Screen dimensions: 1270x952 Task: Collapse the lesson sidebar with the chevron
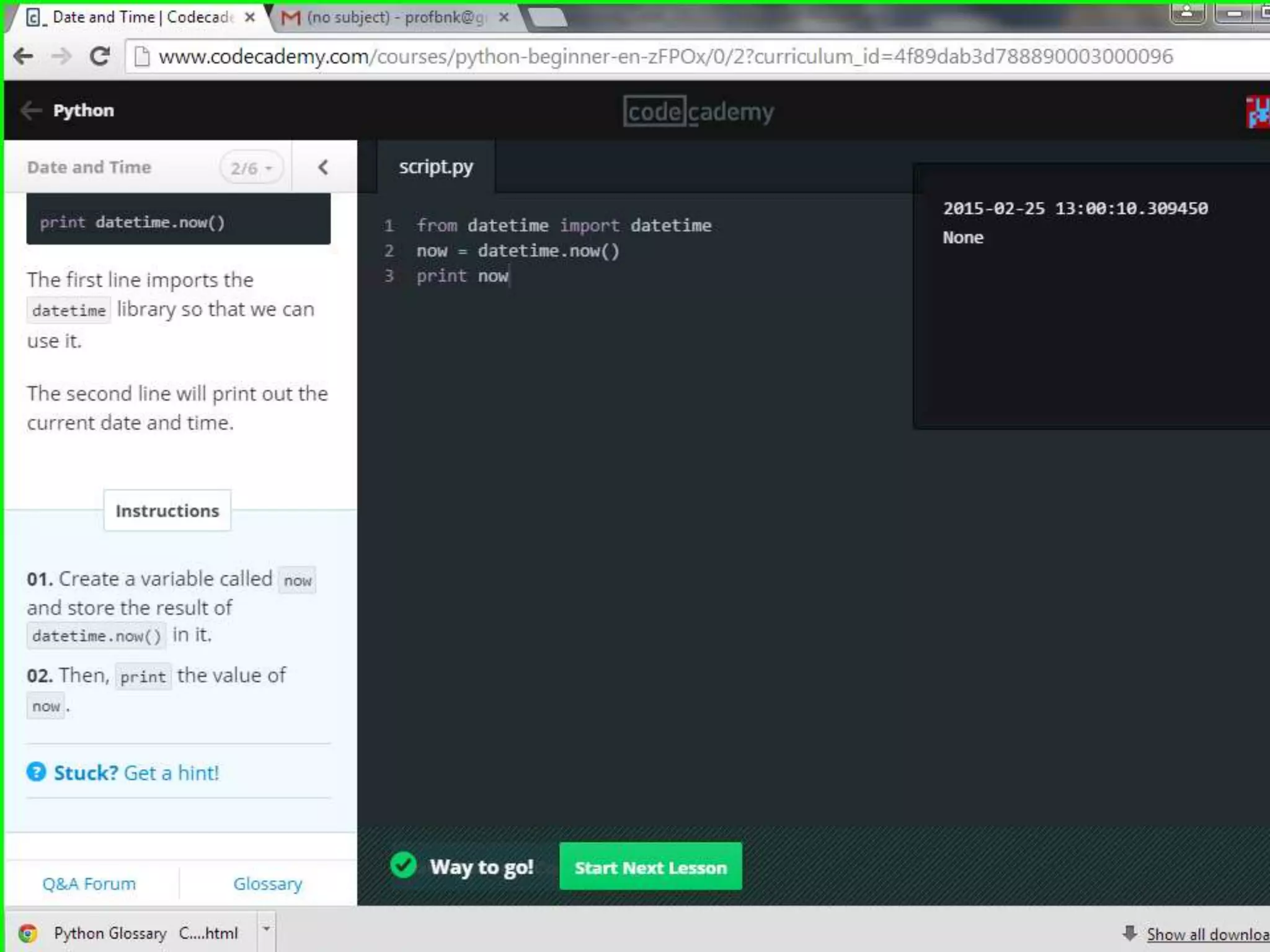click(323, 167)
